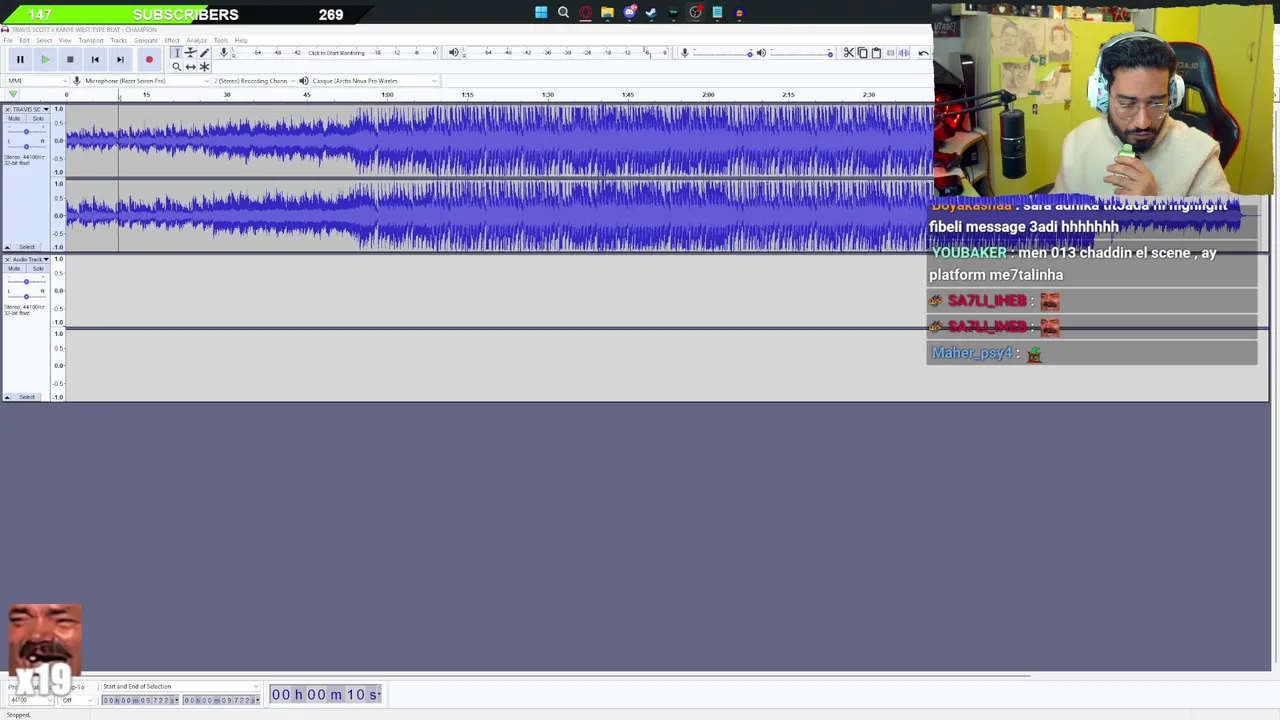Click the mixer recording volume slider

pos(722,52)
